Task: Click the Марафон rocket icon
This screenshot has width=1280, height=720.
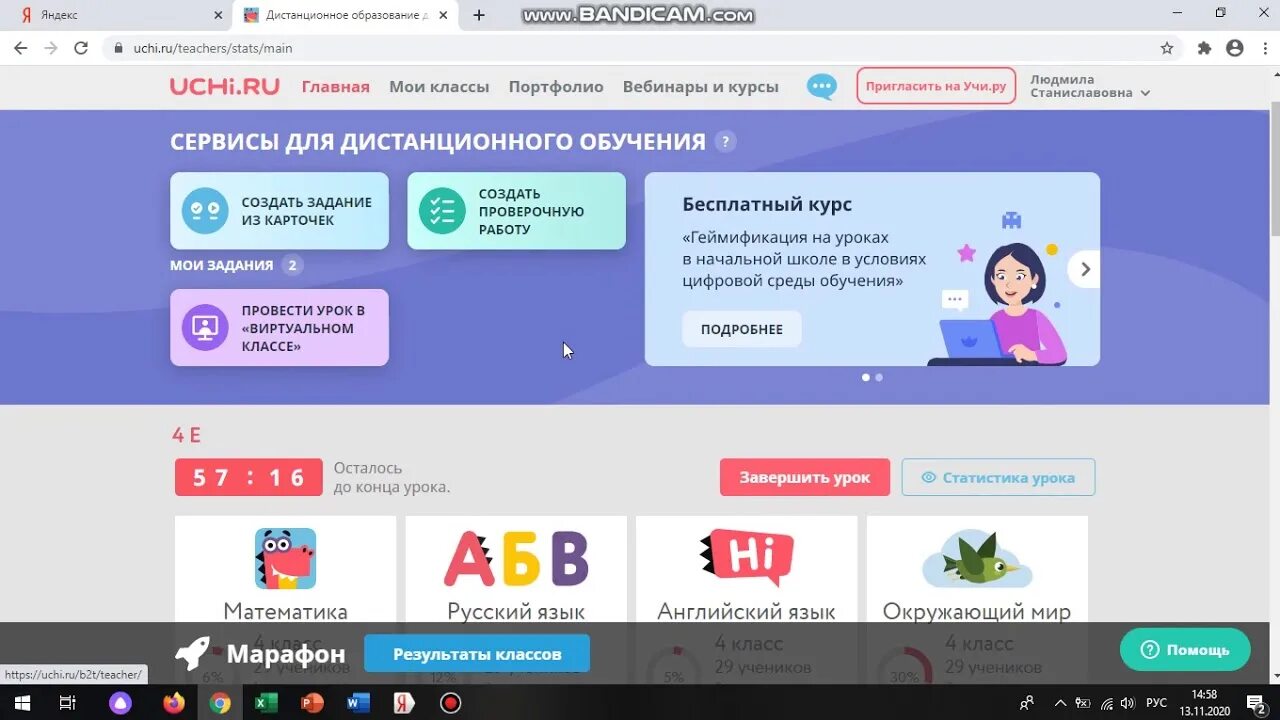Action: (x=192, y=654)
